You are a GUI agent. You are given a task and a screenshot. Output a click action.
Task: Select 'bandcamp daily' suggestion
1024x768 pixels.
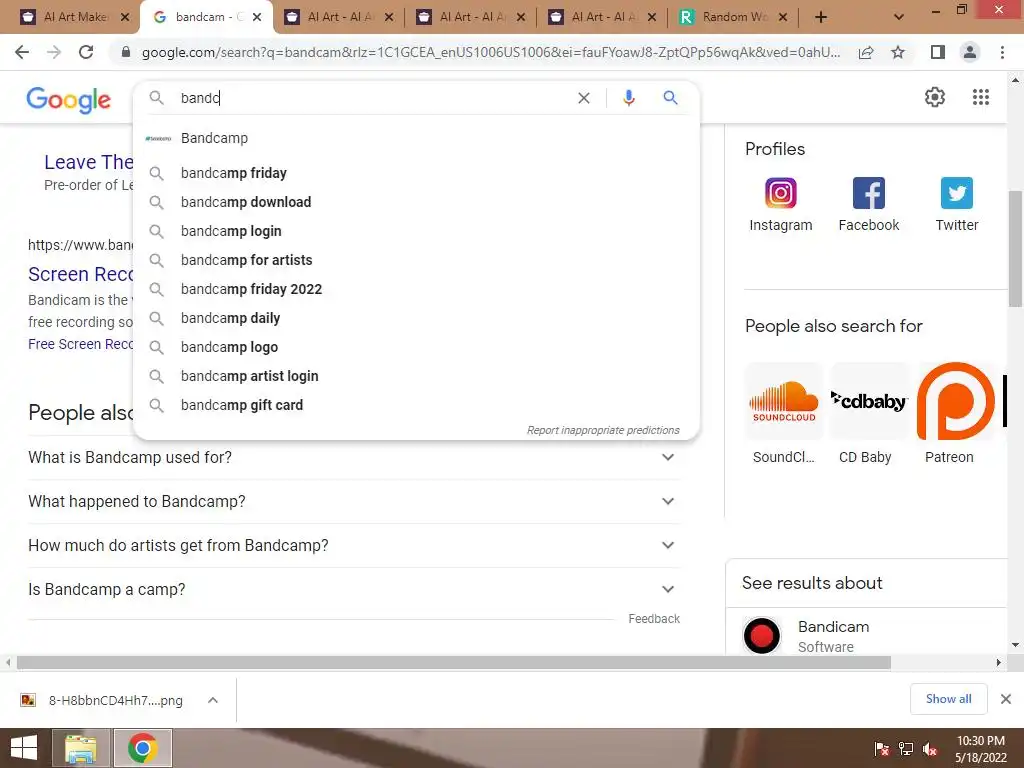point(417,318)
